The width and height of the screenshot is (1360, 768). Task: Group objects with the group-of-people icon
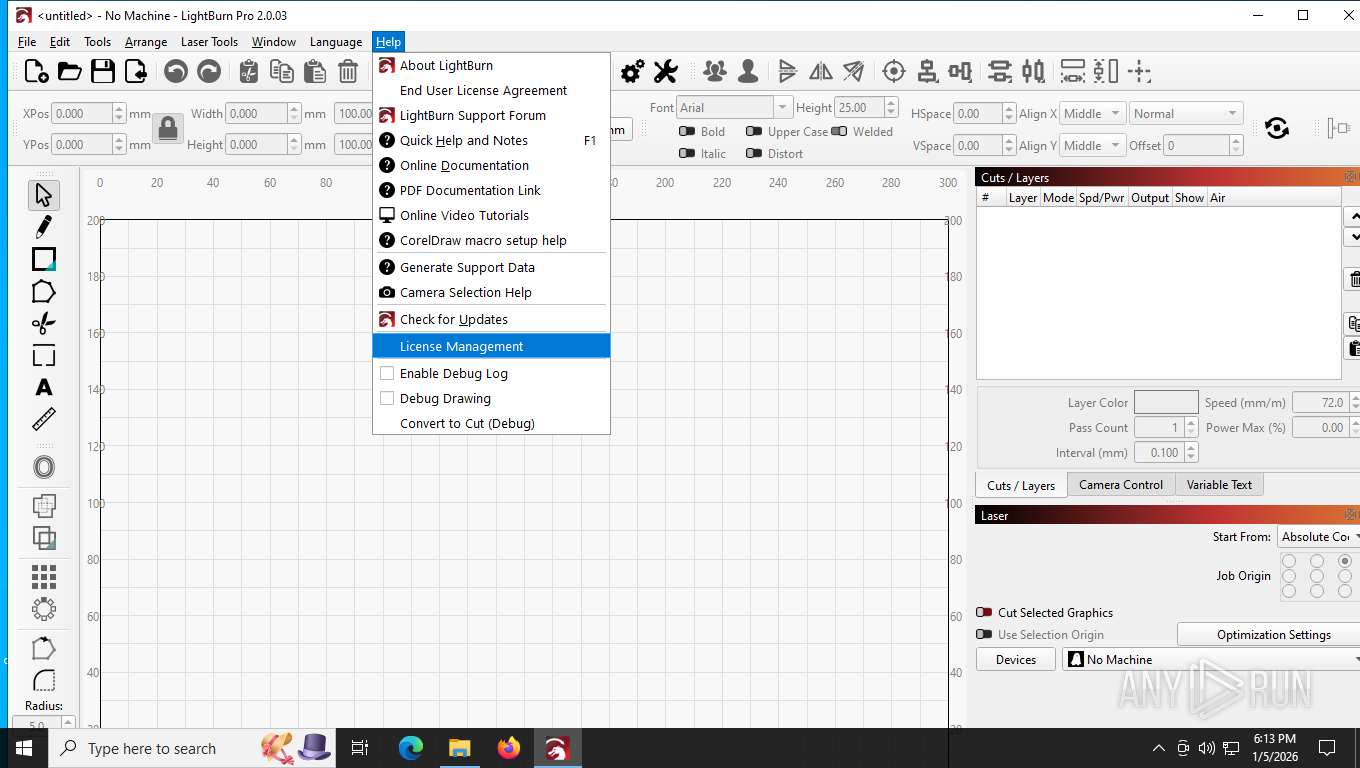pos(715,71)
